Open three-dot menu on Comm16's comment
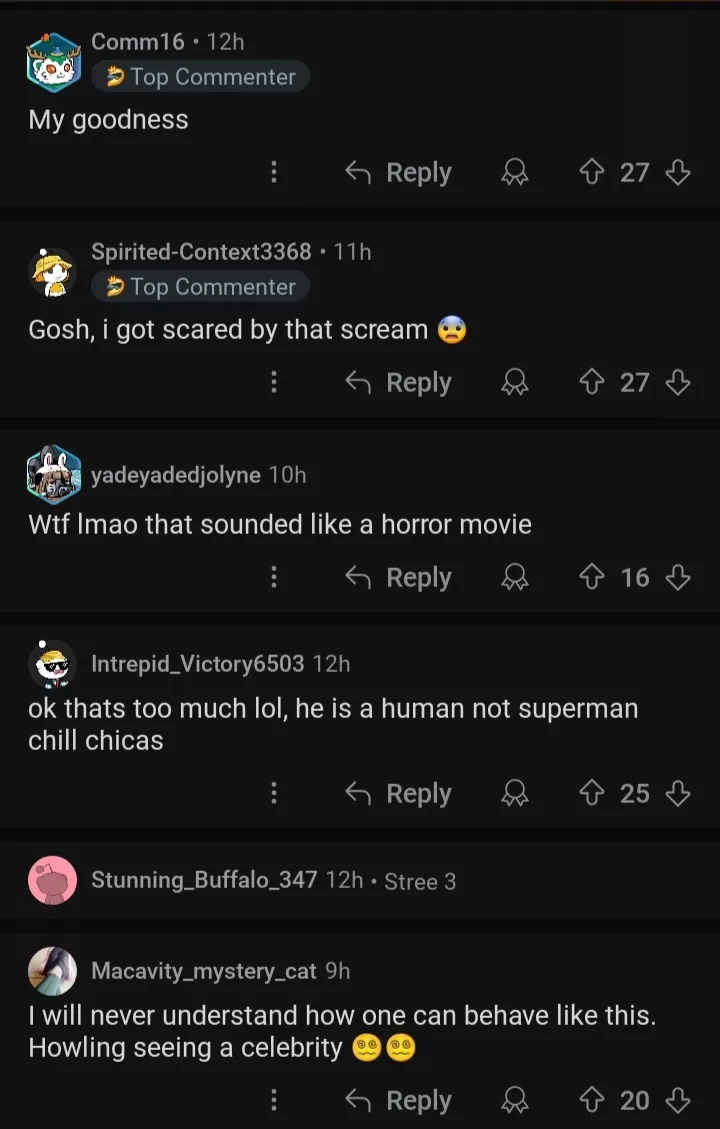The height and width of the screenshot is (1129, 720). pos(273,173)
